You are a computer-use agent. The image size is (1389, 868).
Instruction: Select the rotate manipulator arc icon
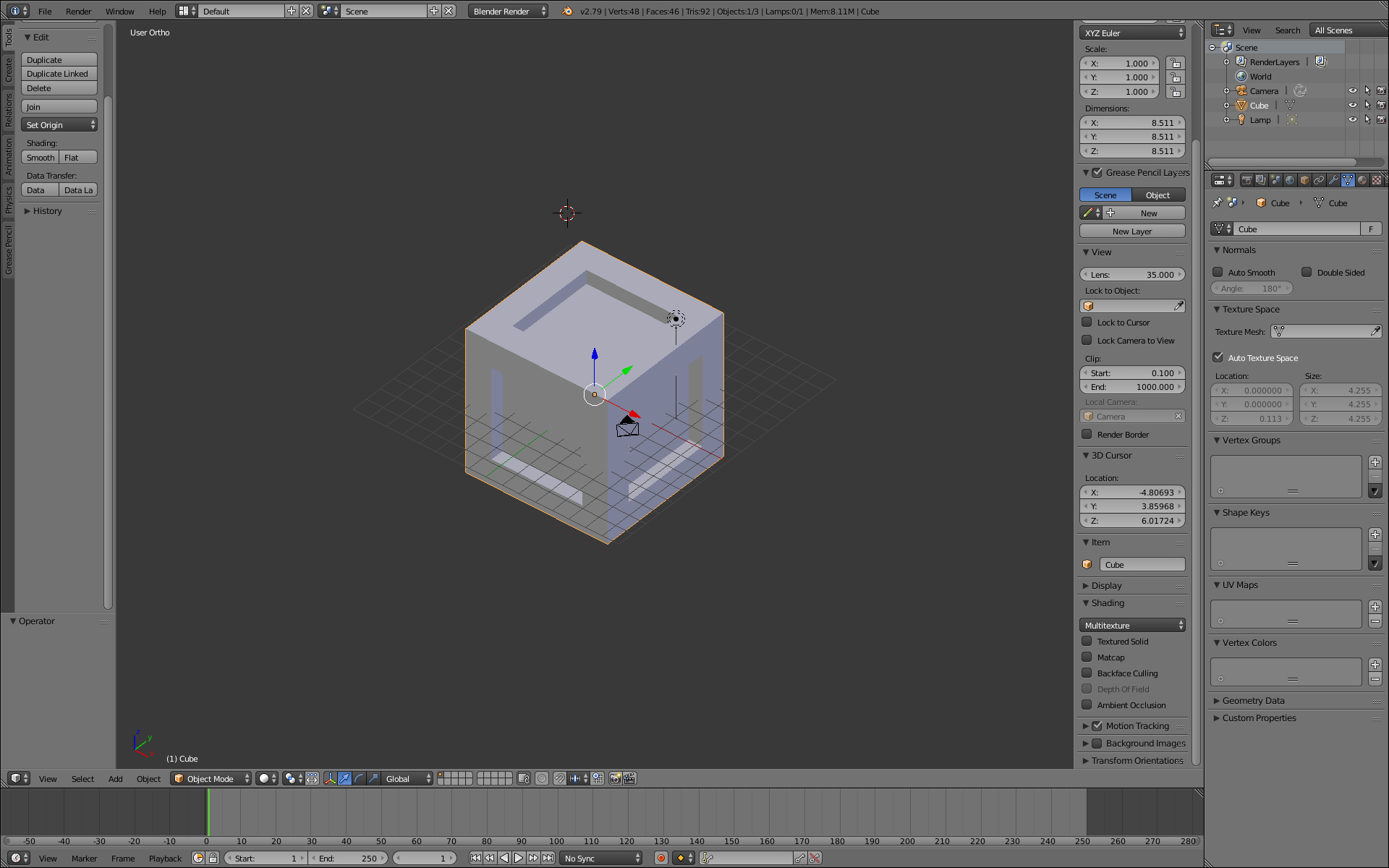click(x=359, y=778)
